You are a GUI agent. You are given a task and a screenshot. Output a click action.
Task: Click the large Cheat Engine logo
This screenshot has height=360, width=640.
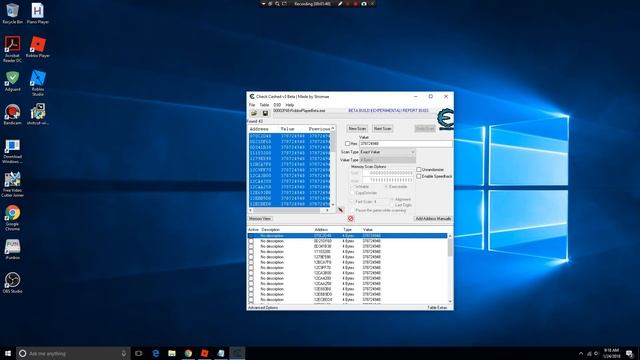pos(445,119)
